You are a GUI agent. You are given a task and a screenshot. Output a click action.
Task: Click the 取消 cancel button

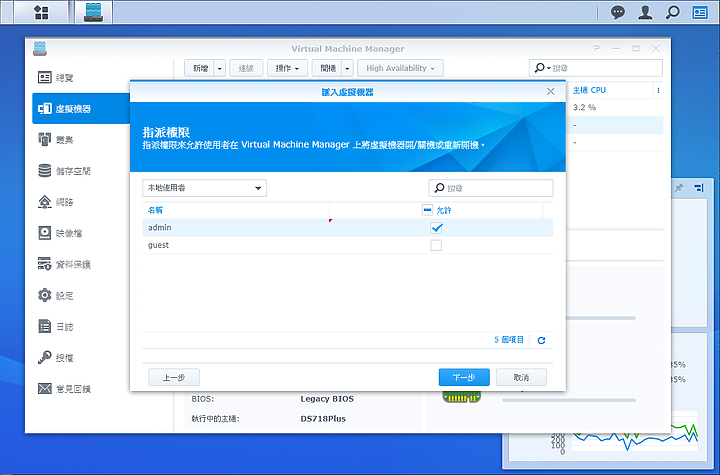click(x=521, y=377)
